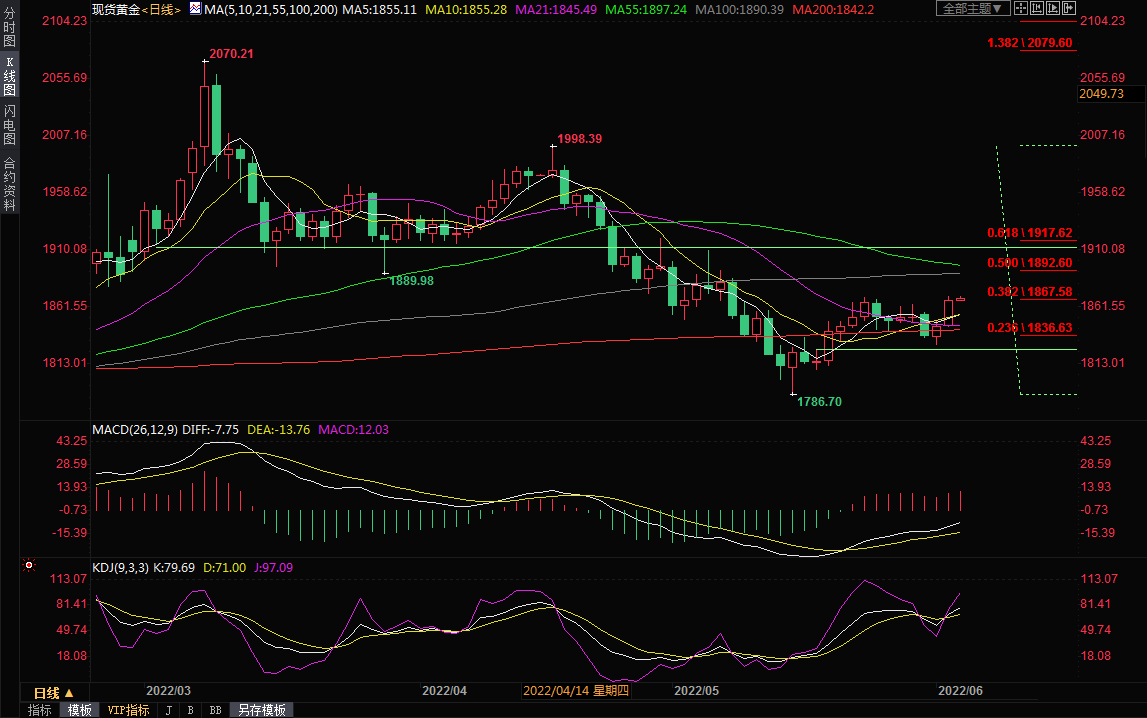Click the red KDJ settings icon

[x=29, y=565]
